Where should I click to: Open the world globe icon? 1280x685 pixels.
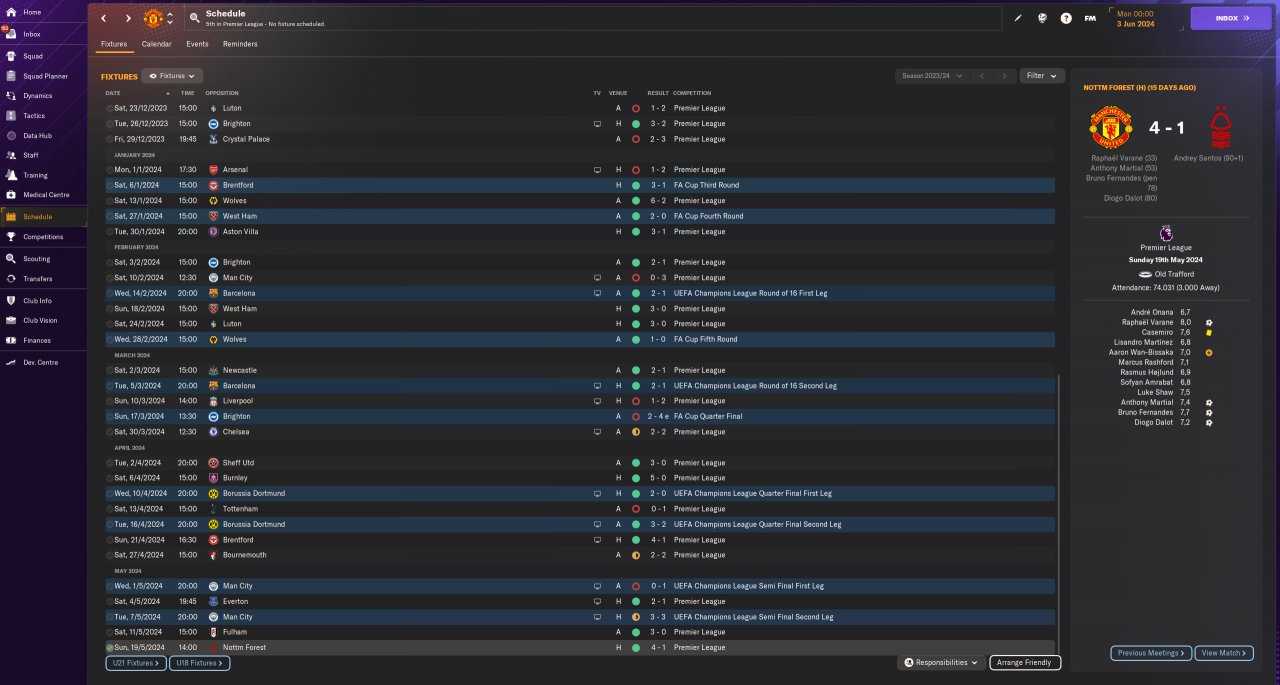coord(1042,18)
